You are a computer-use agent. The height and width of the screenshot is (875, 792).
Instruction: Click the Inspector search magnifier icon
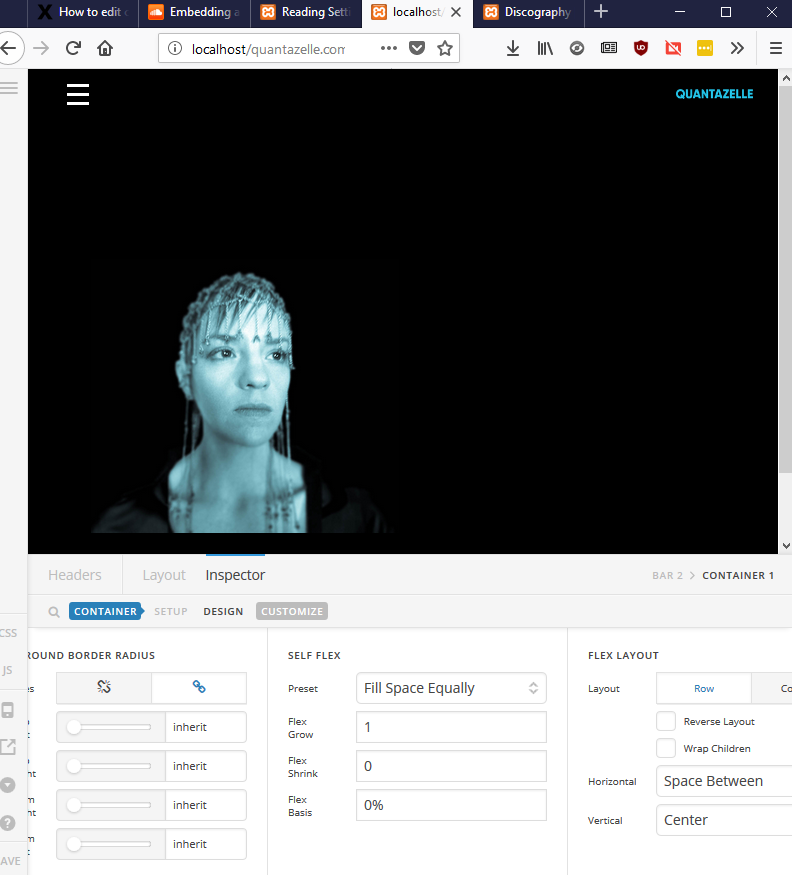pos(54,611)
